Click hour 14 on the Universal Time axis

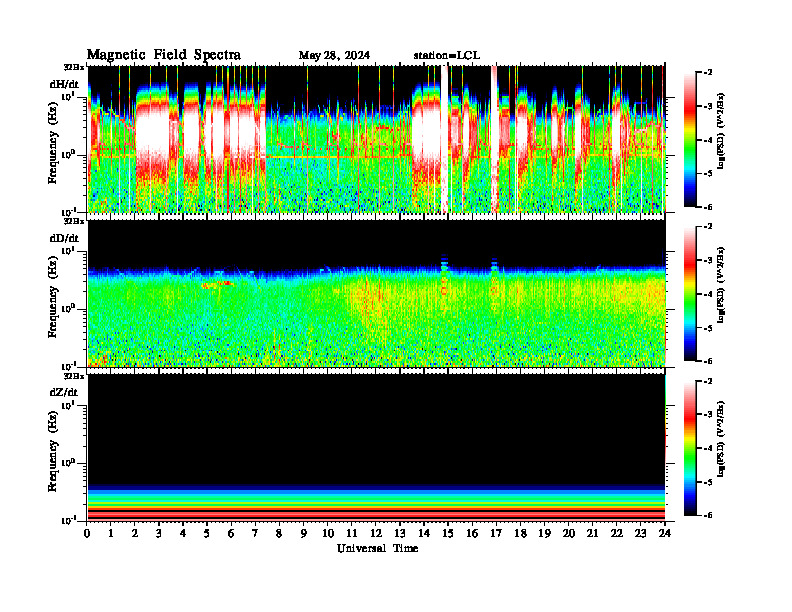click(x=424, y=533)
